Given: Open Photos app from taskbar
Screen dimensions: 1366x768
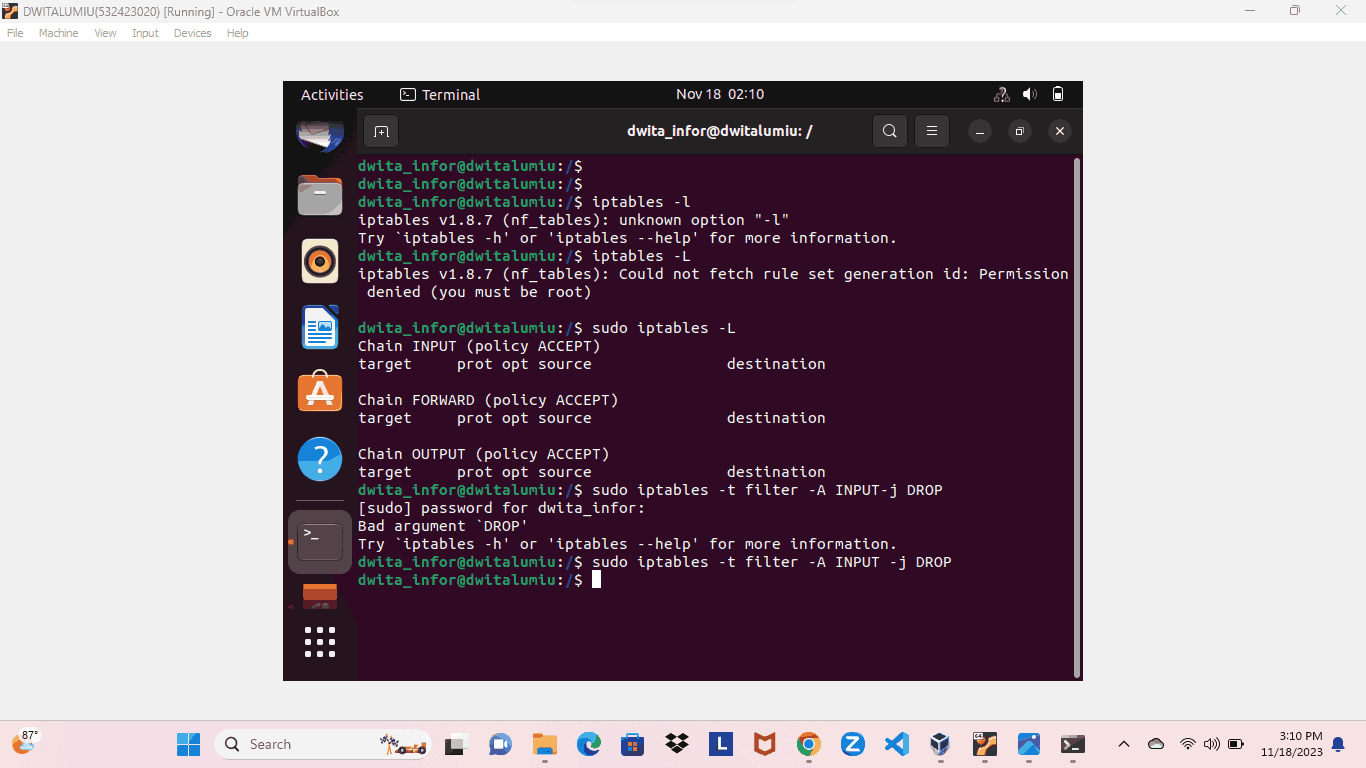Looking at the screenshot, I should coord(1029,744).
